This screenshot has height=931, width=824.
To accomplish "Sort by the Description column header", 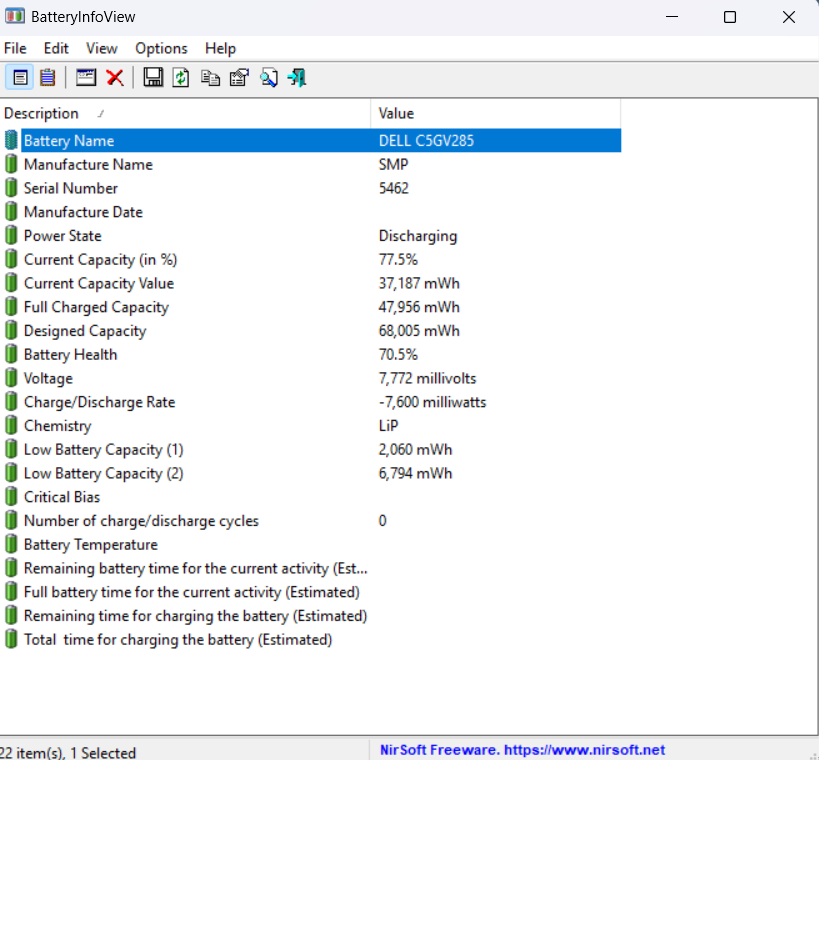I will [185, 113].
